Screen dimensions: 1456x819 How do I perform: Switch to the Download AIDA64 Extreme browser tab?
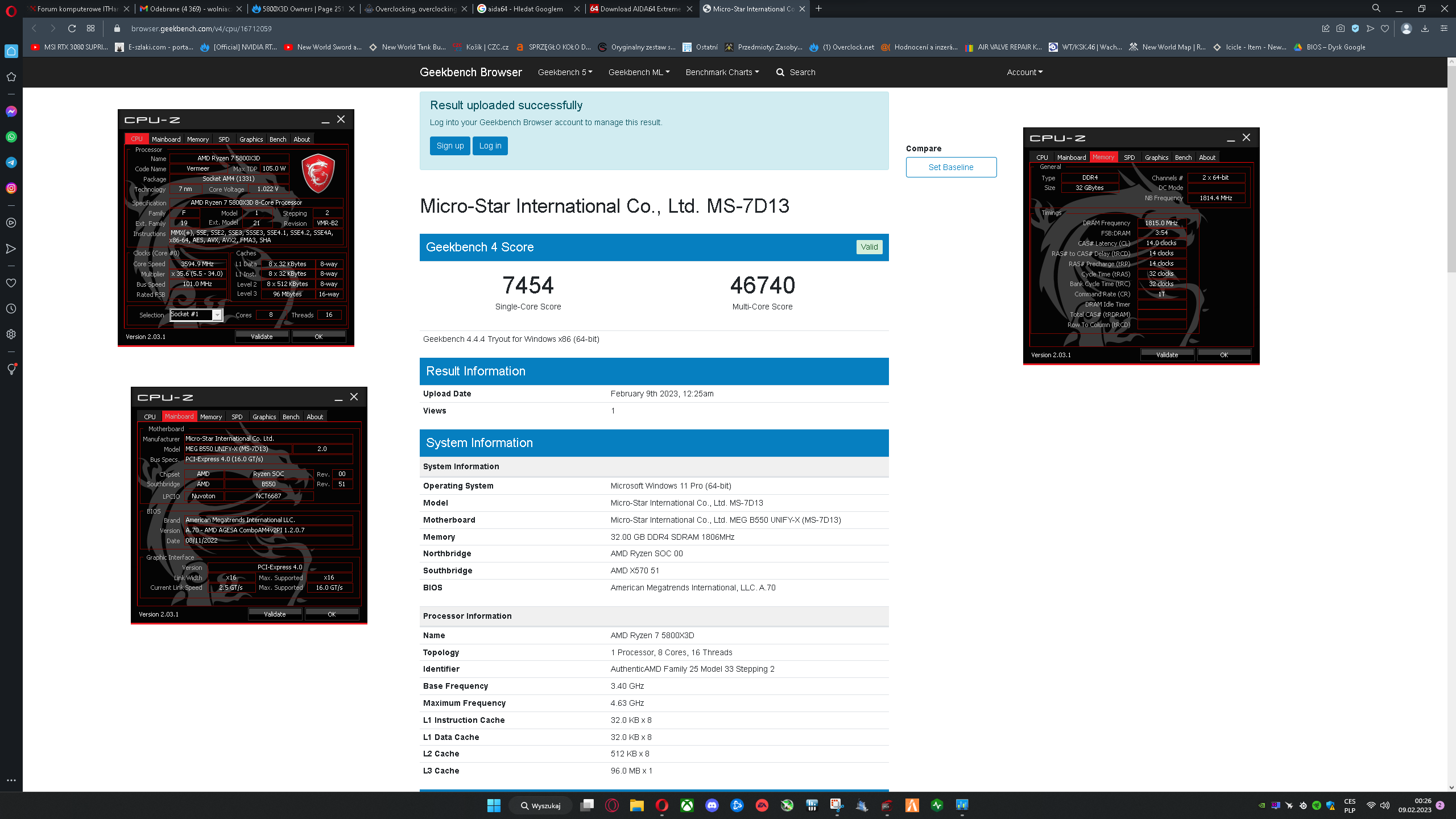click(640, 9)
